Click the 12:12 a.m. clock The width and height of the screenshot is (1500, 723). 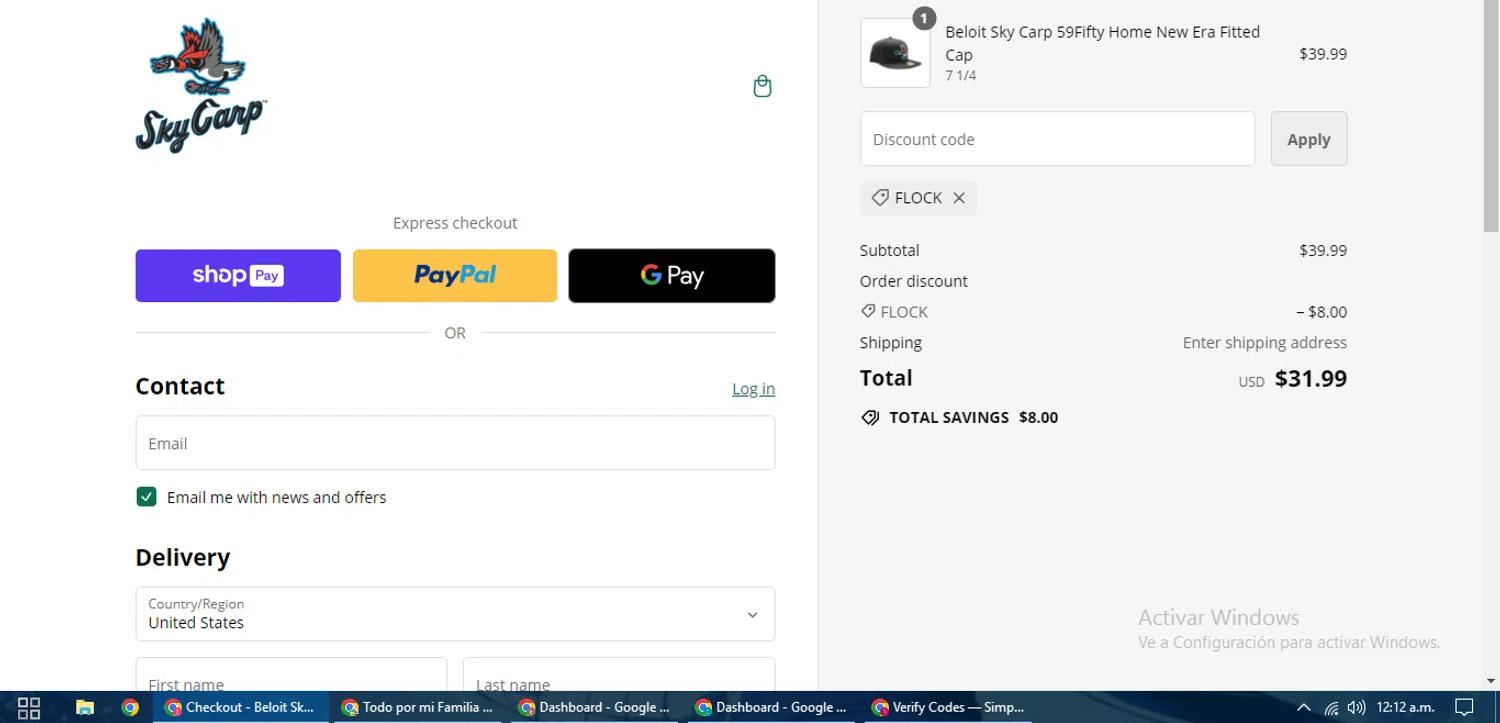click(x=1405, y=707)
